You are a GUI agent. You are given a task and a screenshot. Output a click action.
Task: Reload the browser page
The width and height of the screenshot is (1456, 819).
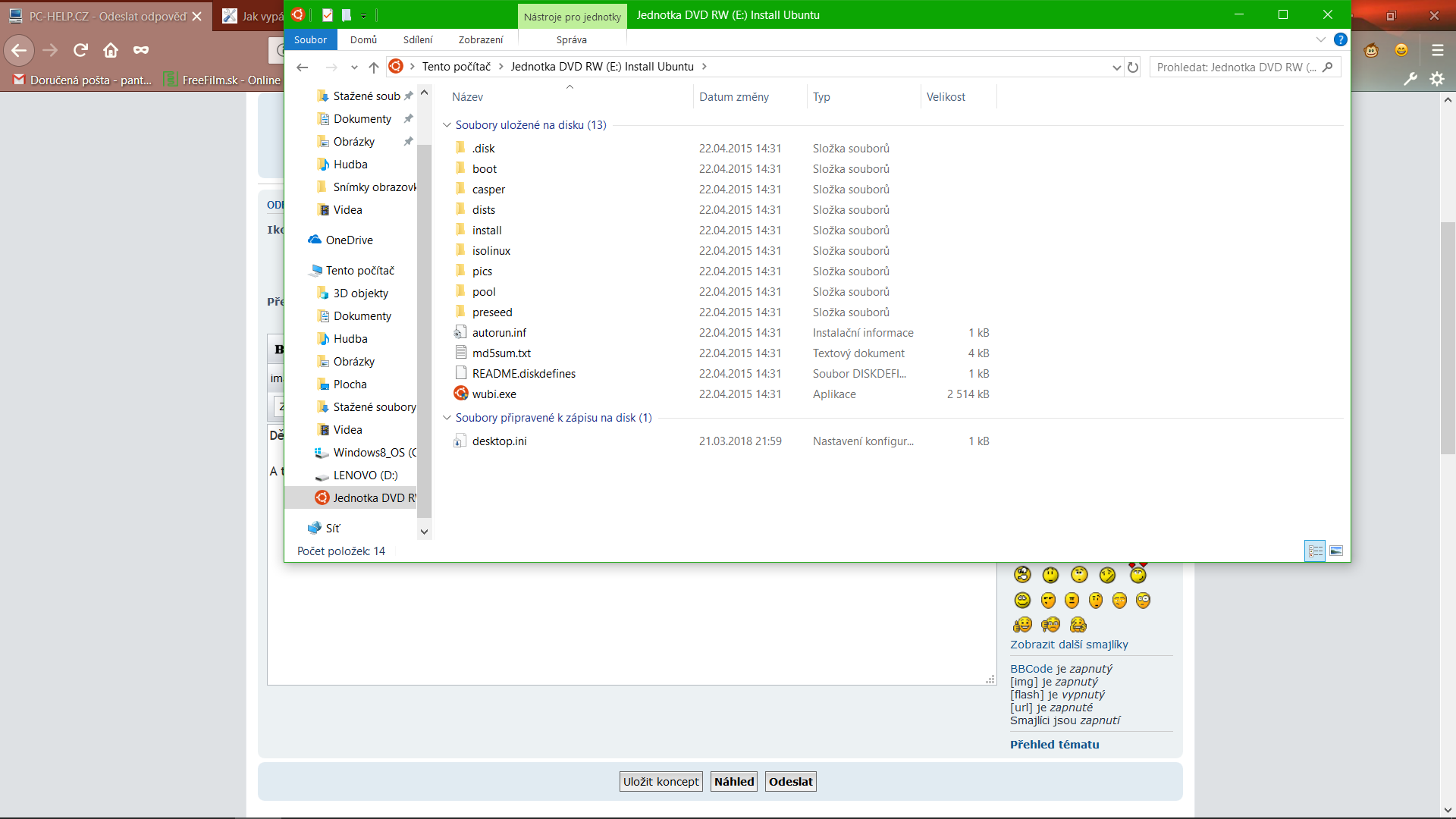point(80,51)
